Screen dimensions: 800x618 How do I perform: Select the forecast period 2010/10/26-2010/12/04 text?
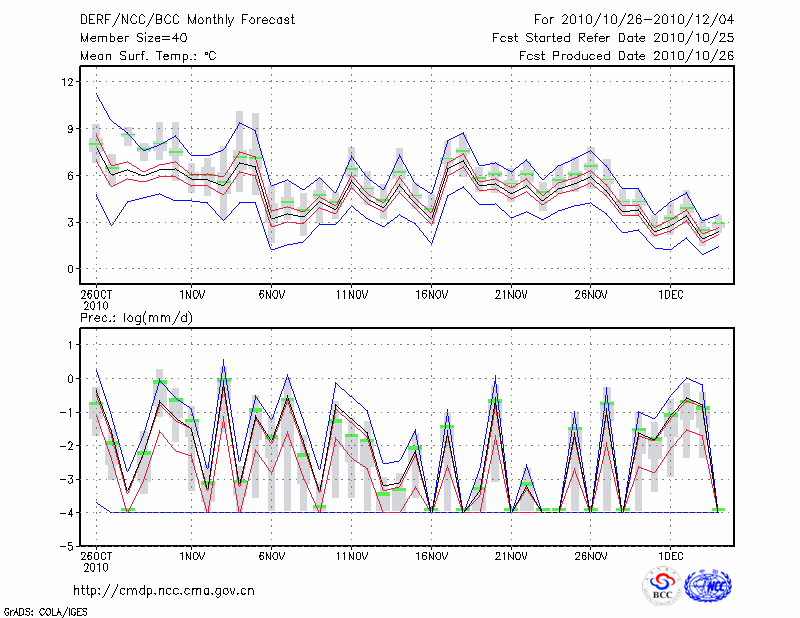click(x=634, y=20)
